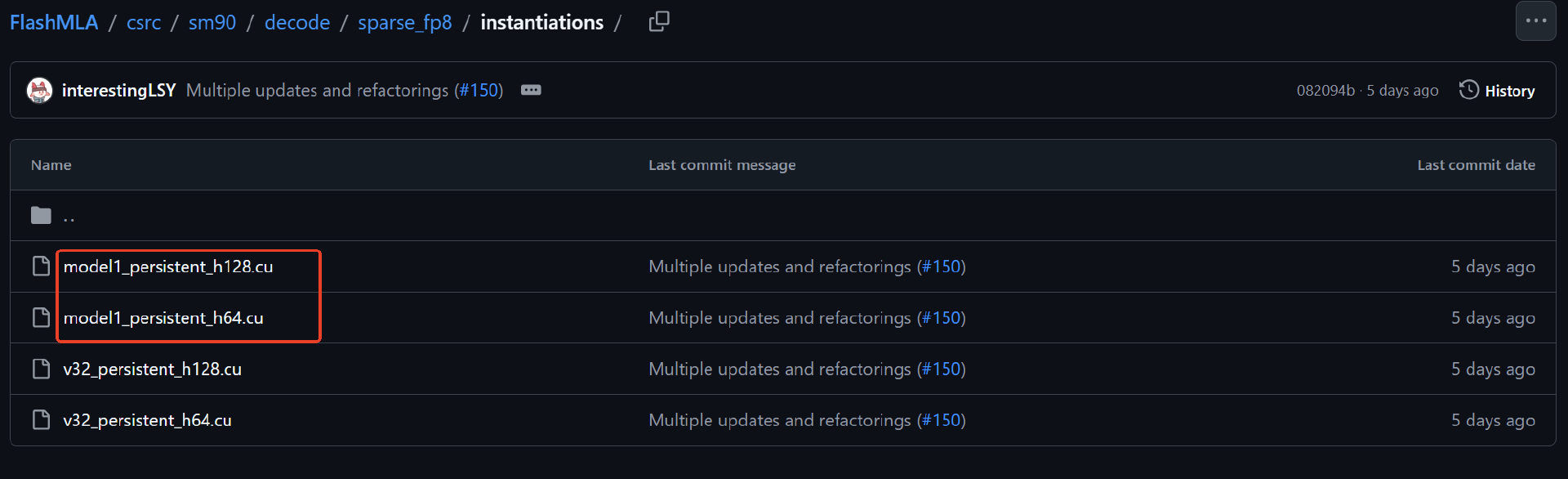Open the commit History
The image size is (1568, 479).
(x=1497, y=91)
